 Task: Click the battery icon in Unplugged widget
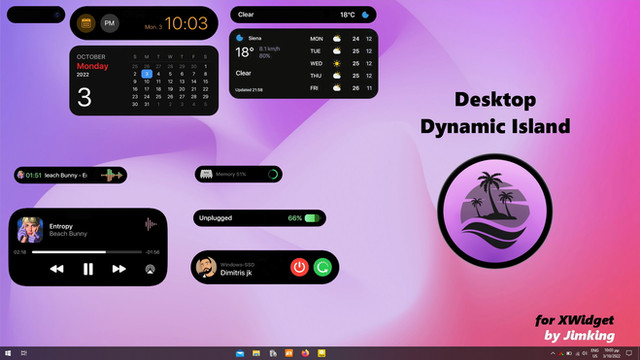click(x=312, y=218)
